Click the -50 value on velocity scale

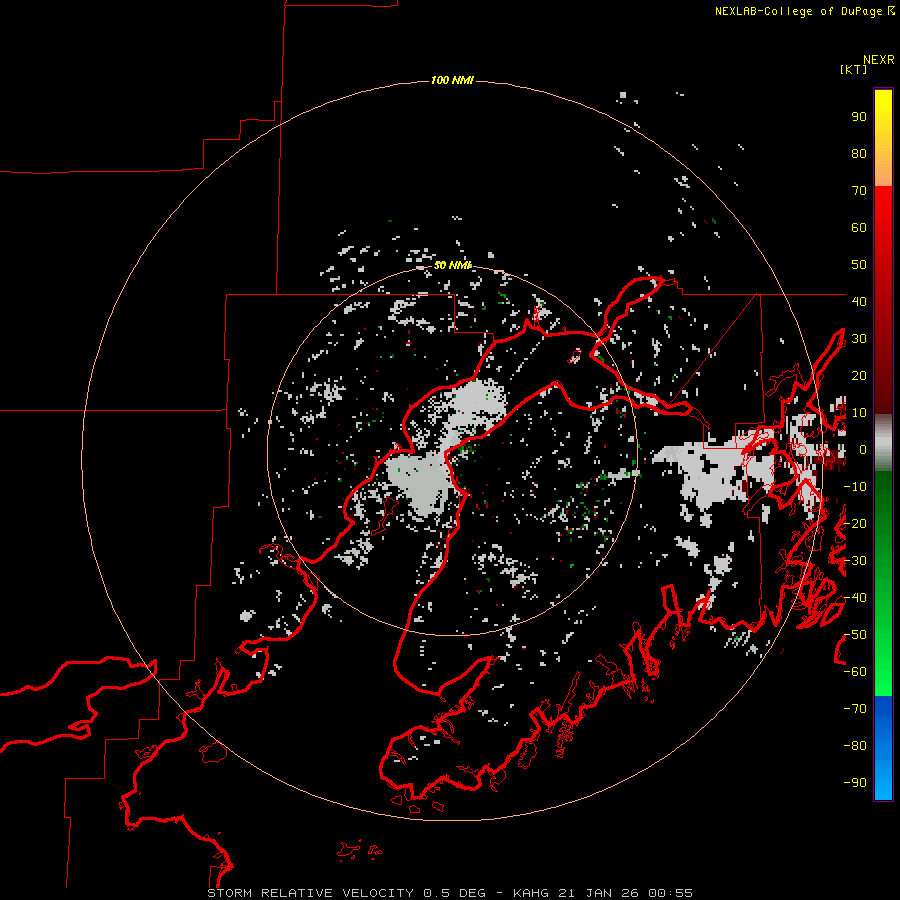(x=855, y=635)
